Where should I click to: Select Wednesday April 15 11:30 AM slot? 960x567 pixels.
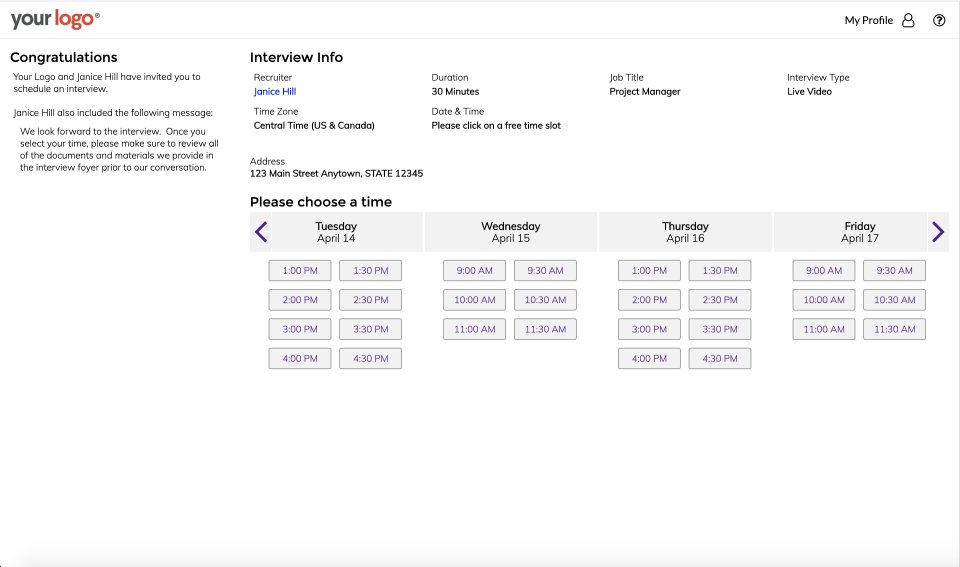(x=545, y=329)
